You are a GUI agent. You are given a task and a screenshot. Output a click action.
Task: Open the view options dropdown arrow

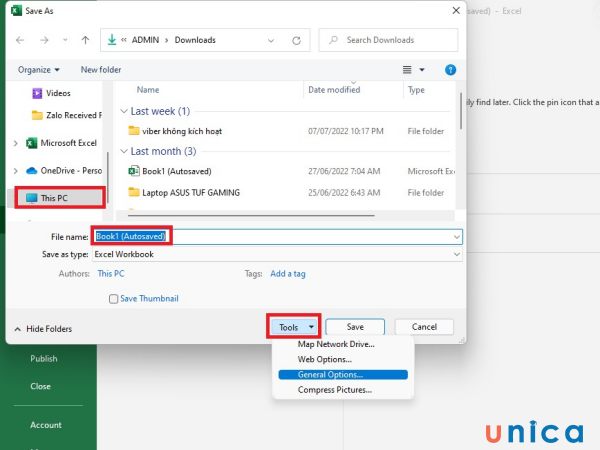422,70
